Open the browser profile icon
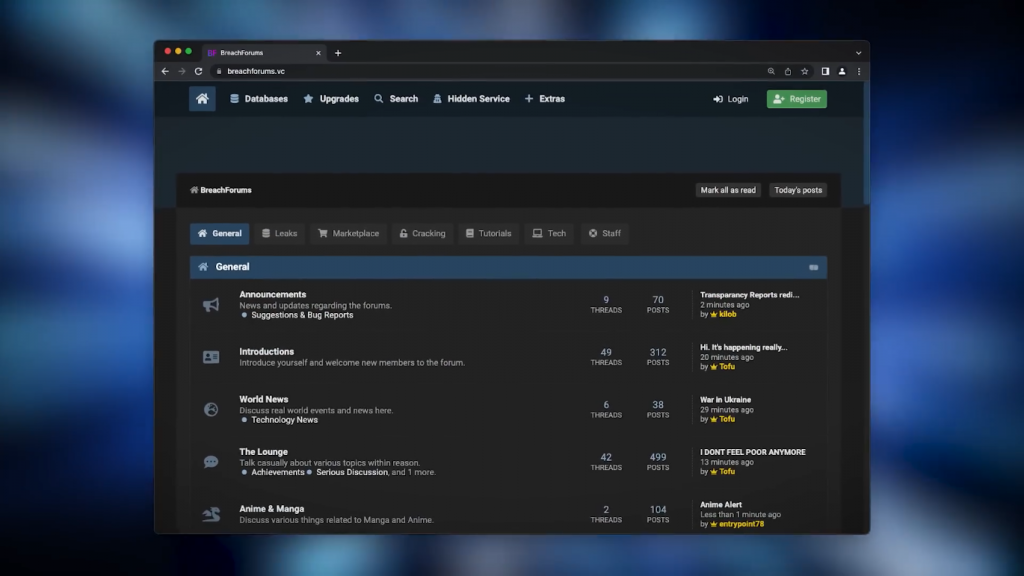 point(842,71)
